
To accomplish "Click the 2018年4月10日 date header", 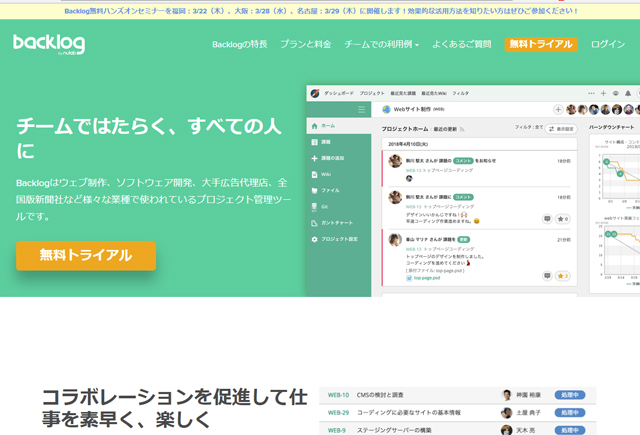I will [408, 144].
